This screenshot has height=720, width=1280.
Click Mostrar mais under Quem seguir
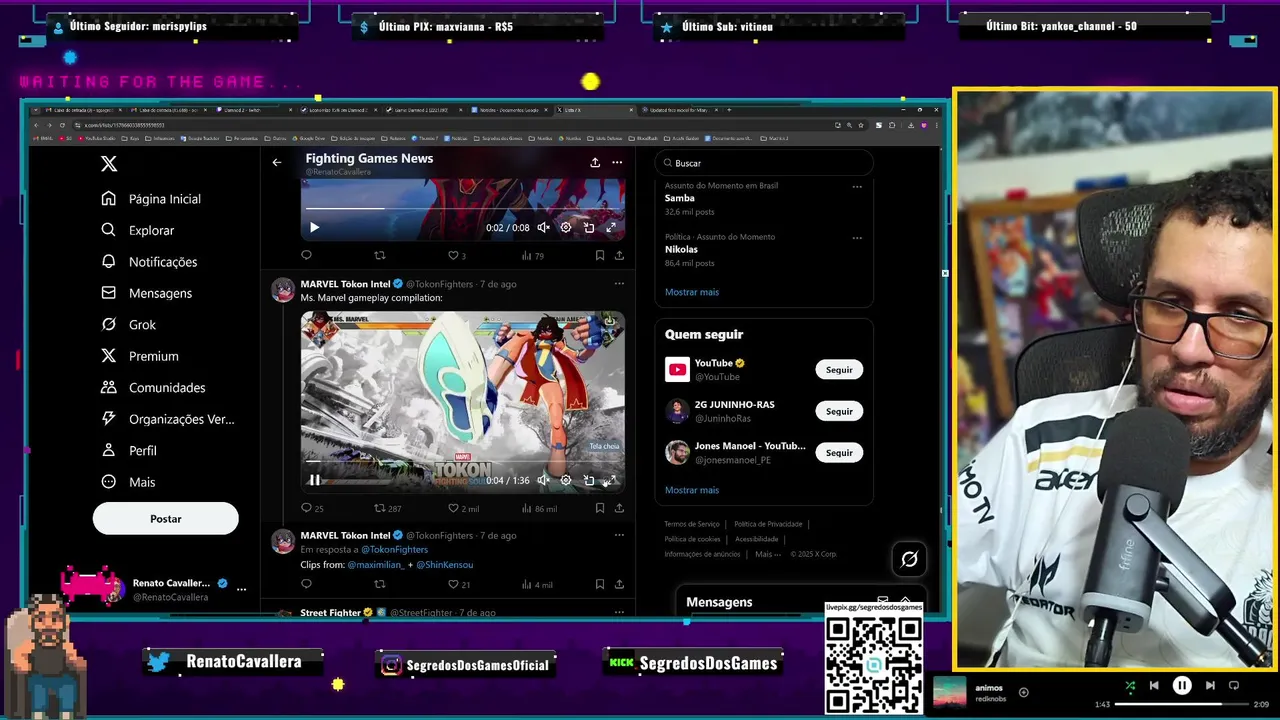(692, 490)
